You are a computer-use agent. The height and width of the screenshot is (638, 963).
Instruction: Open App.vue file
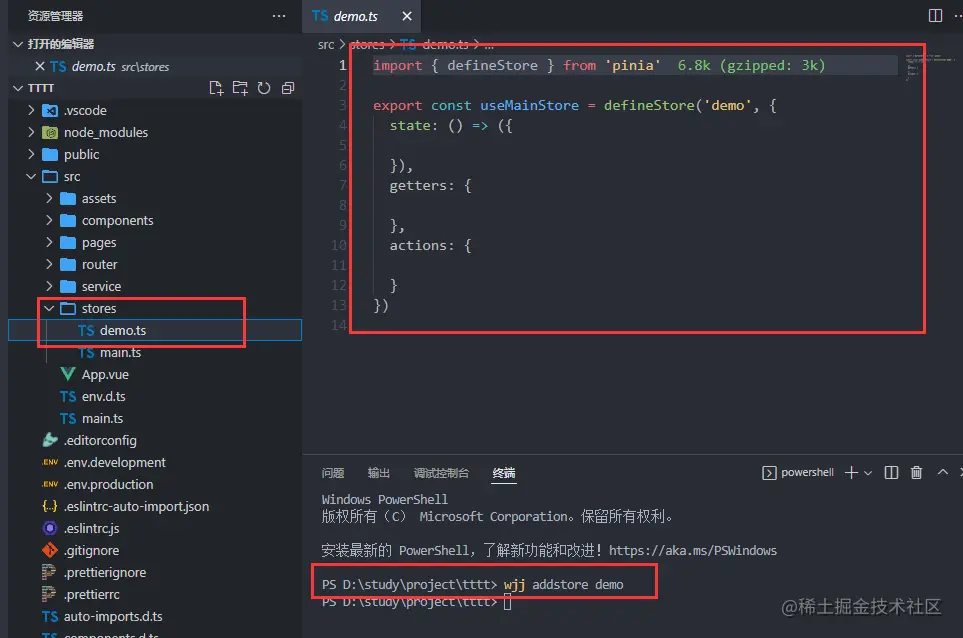[155, 375]
